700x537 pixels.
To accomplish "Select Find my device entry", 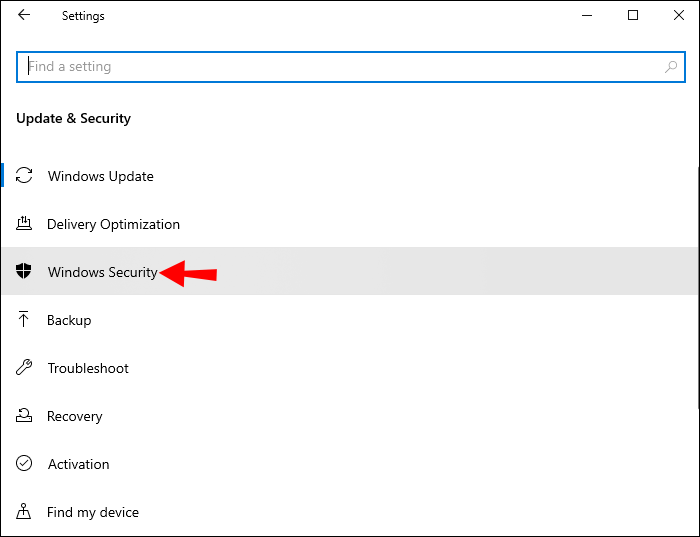I will pos(93,512).
